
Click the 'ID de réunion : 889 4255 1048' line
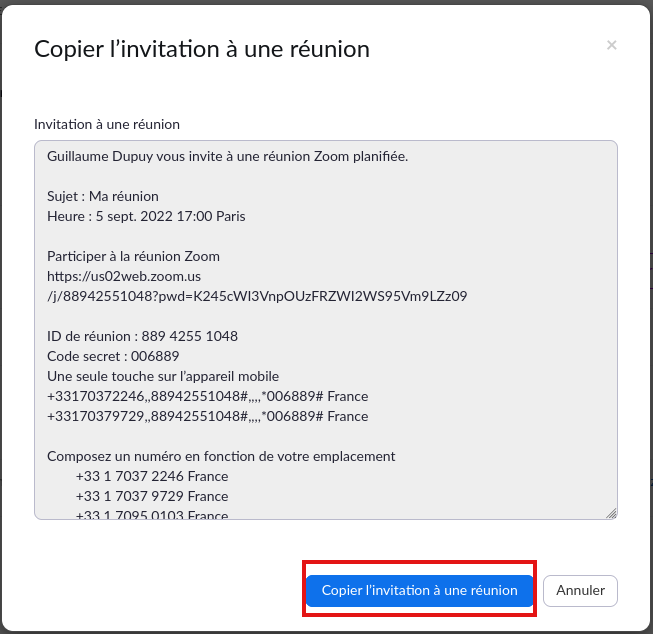[142, 336]
